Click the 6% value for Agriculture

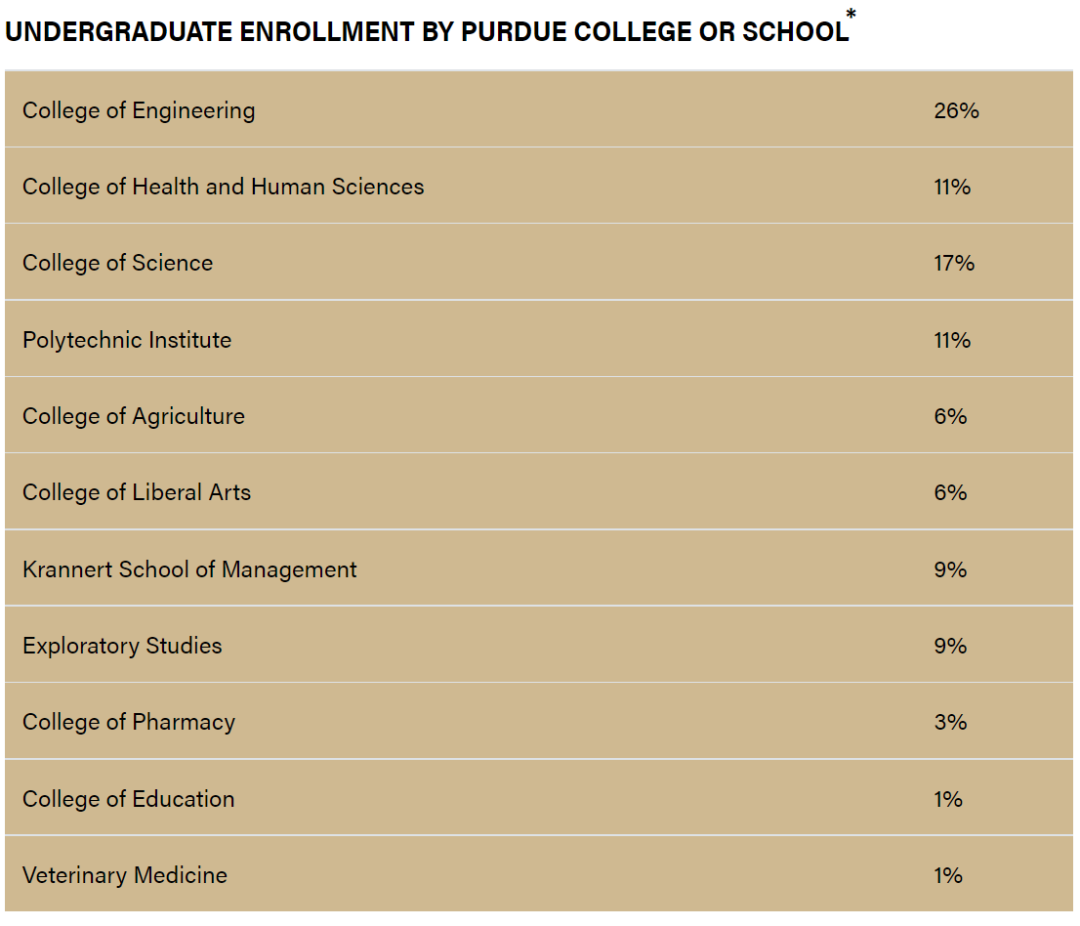coord(950,416)
